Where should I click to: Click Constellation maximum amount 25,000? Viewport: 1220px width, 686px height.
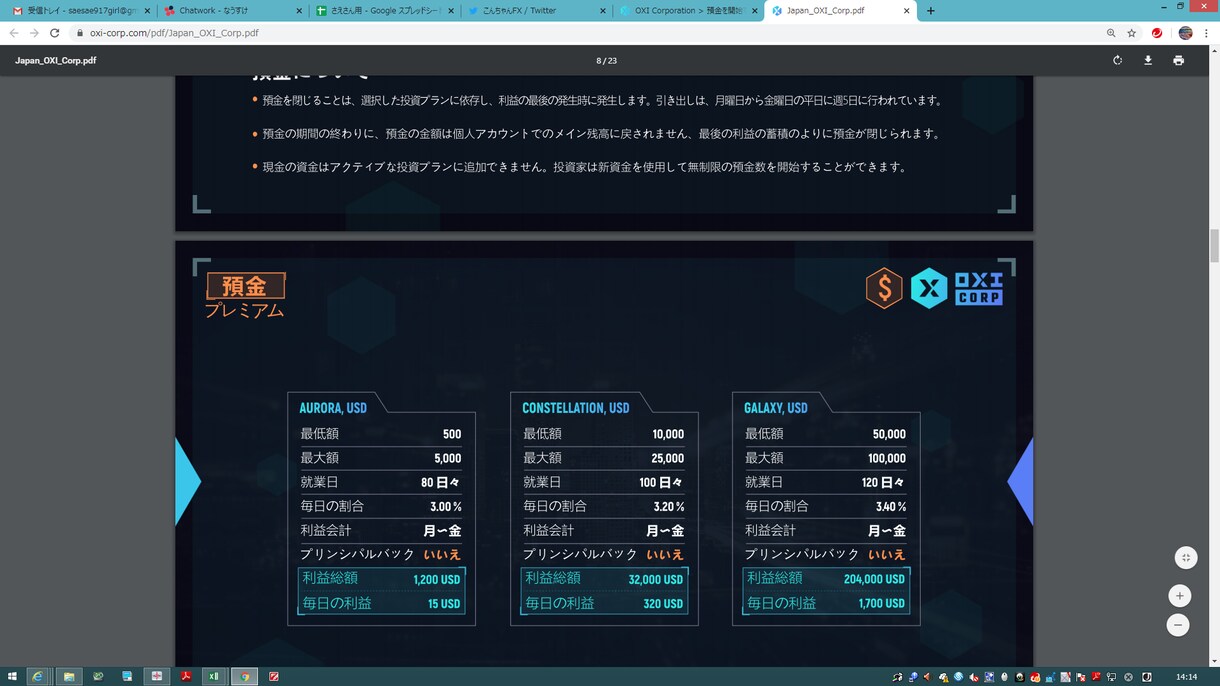(668, 458)
